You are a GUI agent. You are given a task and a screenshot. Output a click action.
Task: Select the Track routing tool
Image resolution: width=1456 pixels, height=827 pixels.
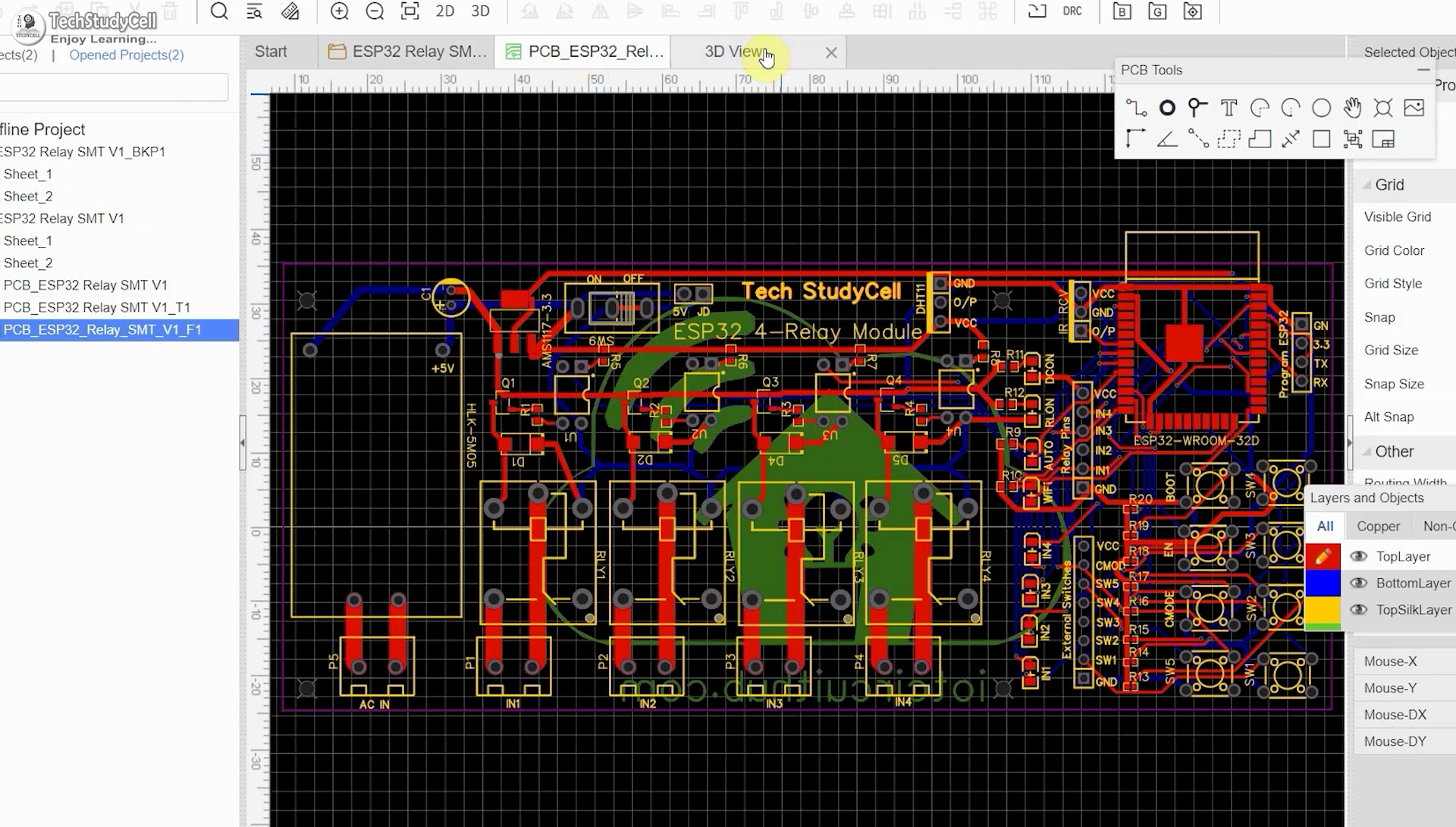point(1136,108)
